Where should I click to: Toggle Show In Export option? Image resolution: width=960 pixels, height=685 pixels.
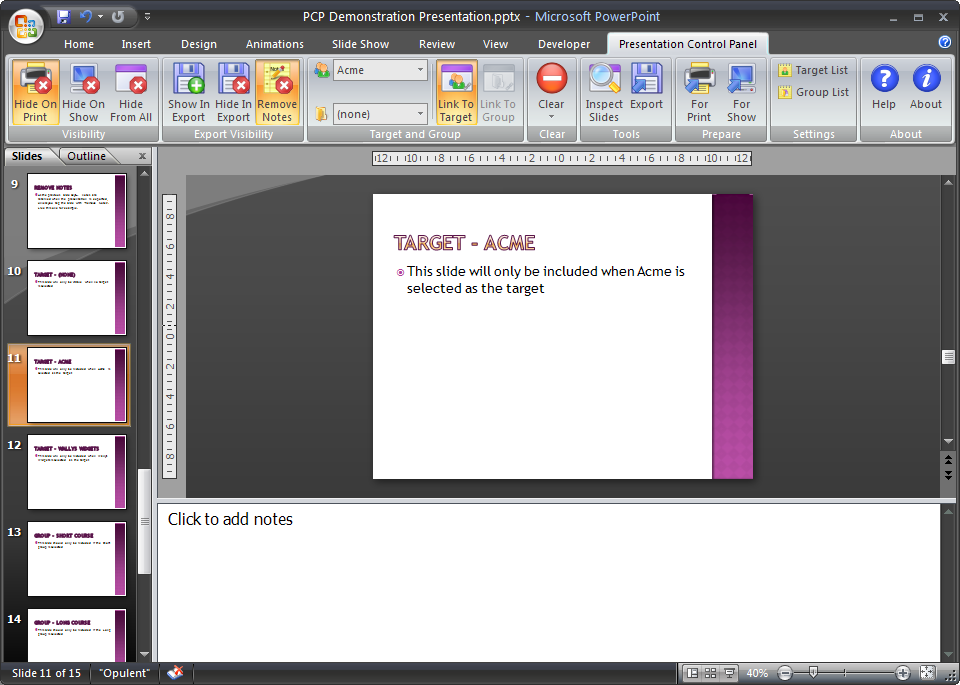click(x=189, y=92)
